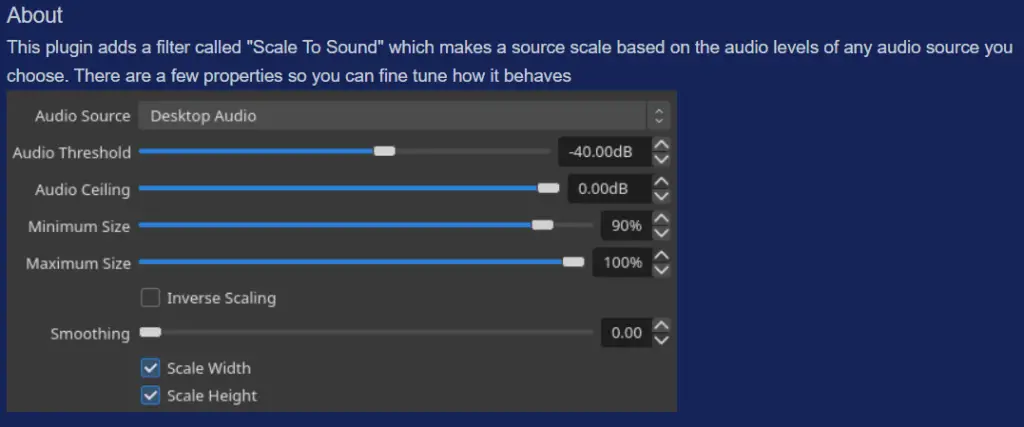Decrease Audio Threshold with down arrow

(662, 159)
